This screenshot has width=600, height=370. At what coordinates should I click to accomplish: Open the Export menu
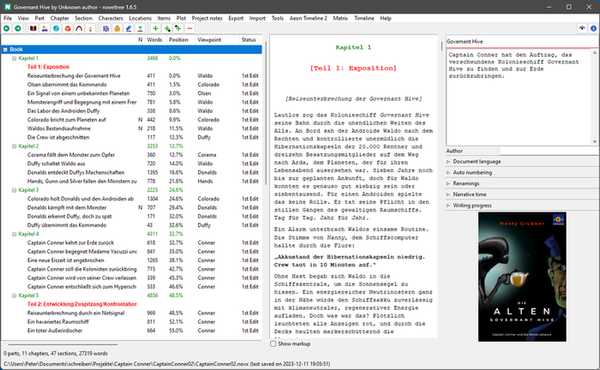(x=236, y=18)
